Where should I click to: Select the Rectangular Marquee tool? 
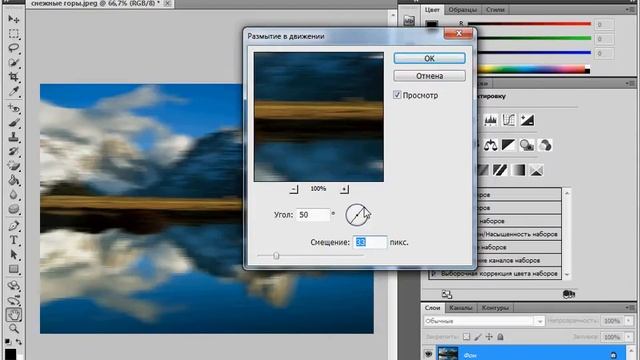click(13, 33)
